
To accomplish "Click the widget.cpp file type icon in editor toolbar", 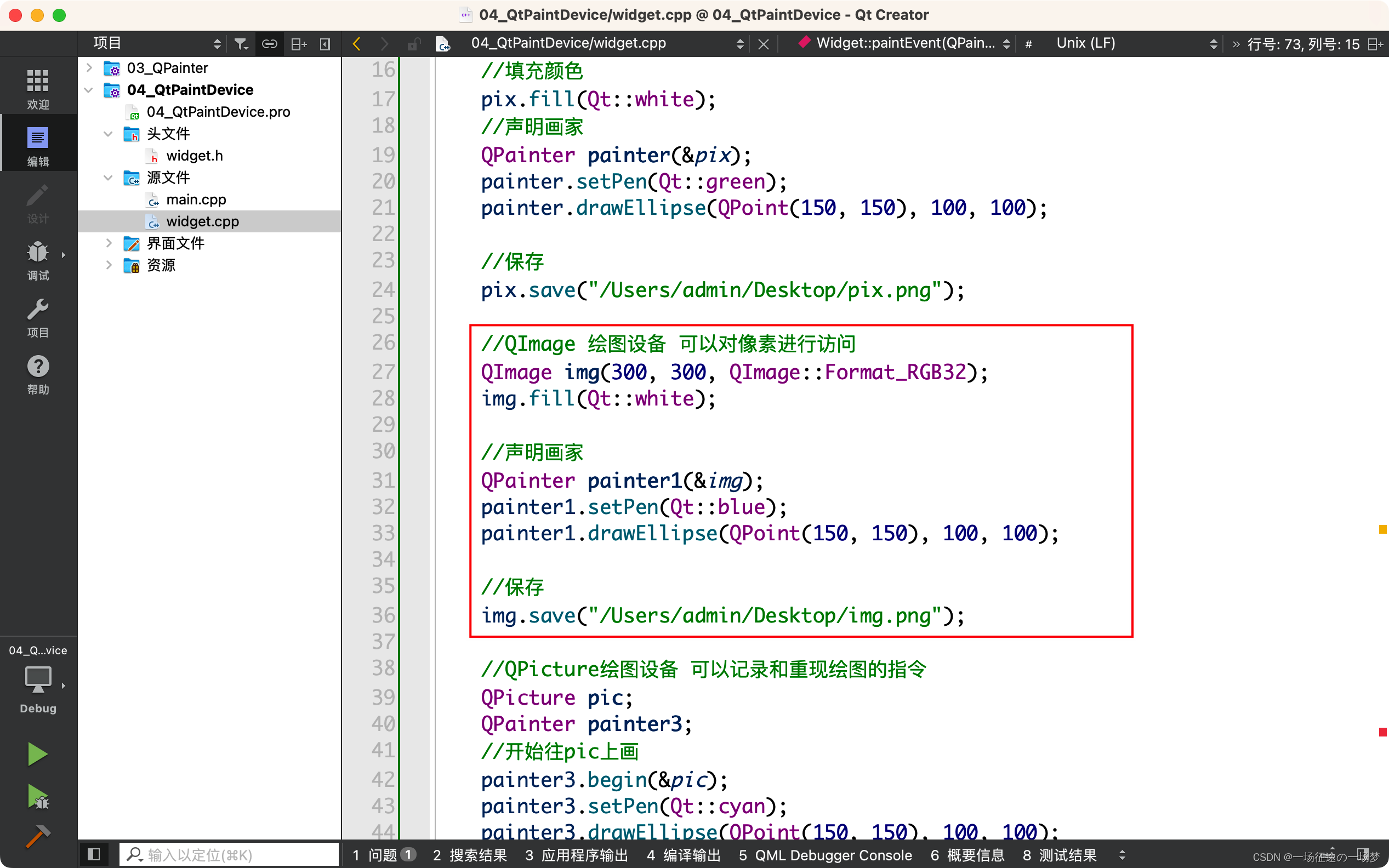I will tap(442, 44).
